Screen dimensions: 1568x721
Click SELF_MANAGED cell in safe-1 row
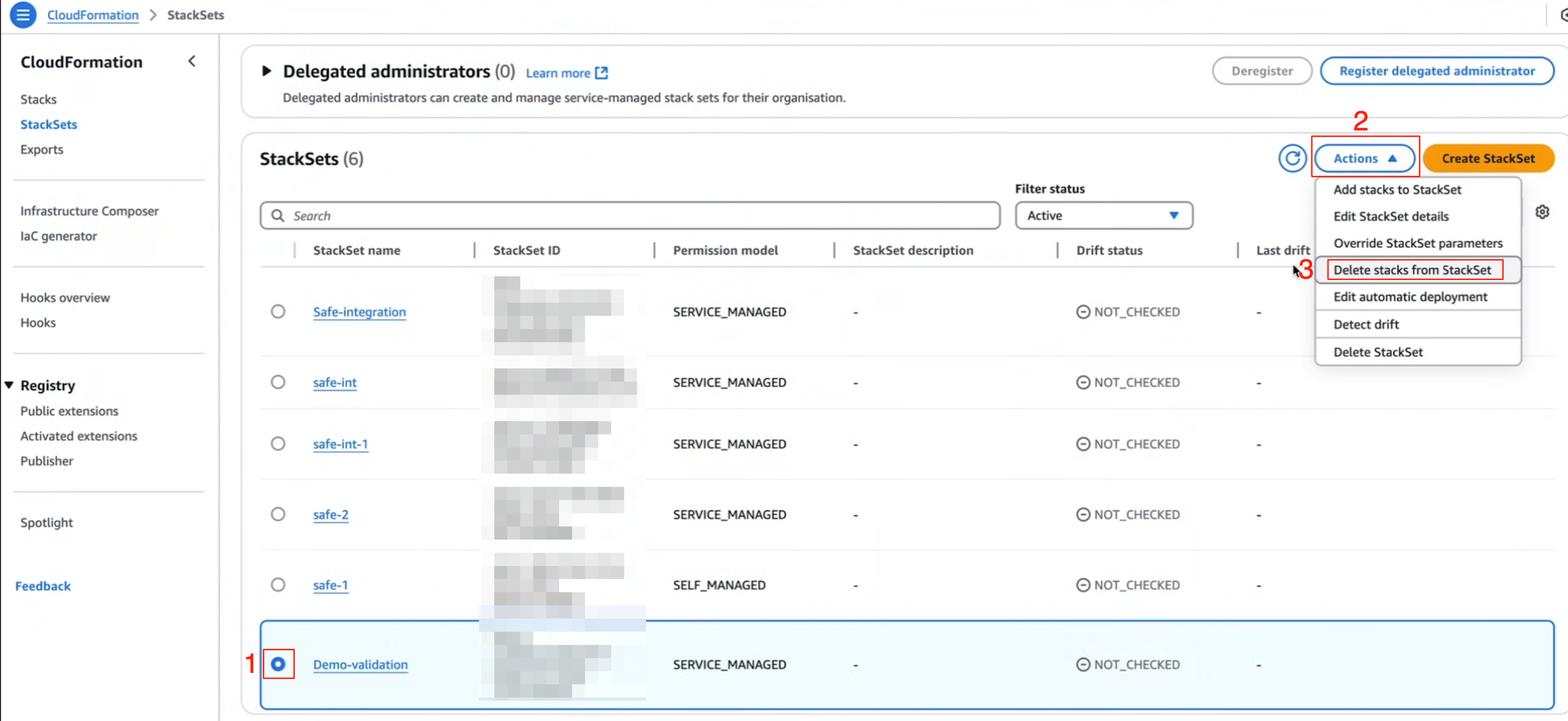pos(719,585)
